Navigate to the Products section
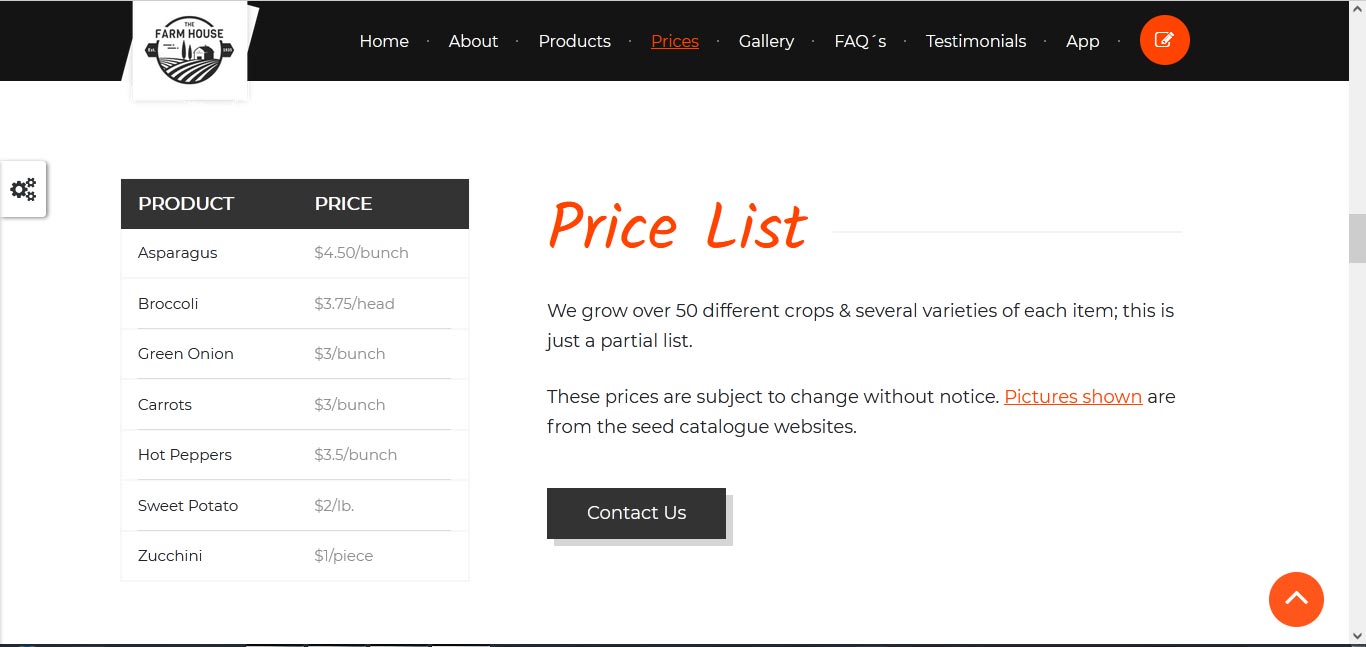Viewport: 1366px width, 647px height. pyautogui.click(x=574, y=41)
